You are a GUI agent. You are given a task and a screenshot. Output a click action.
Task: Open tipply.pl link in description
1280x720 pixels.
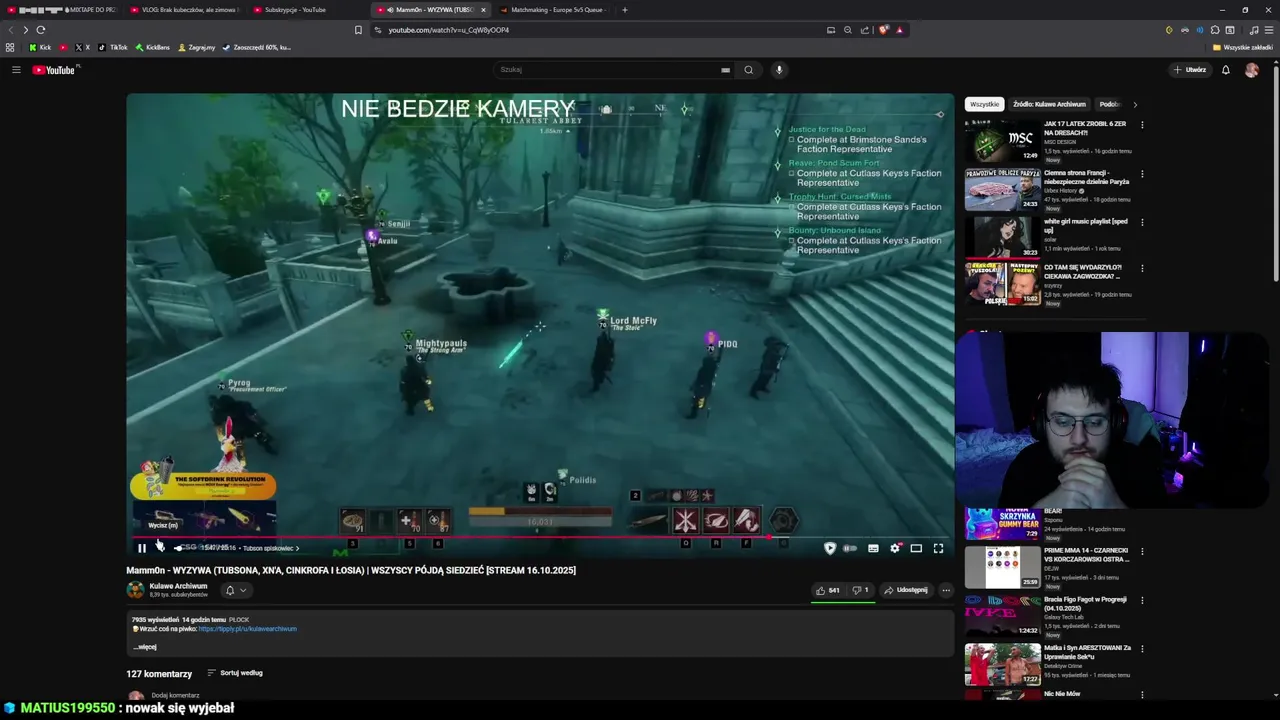point(248,629)
